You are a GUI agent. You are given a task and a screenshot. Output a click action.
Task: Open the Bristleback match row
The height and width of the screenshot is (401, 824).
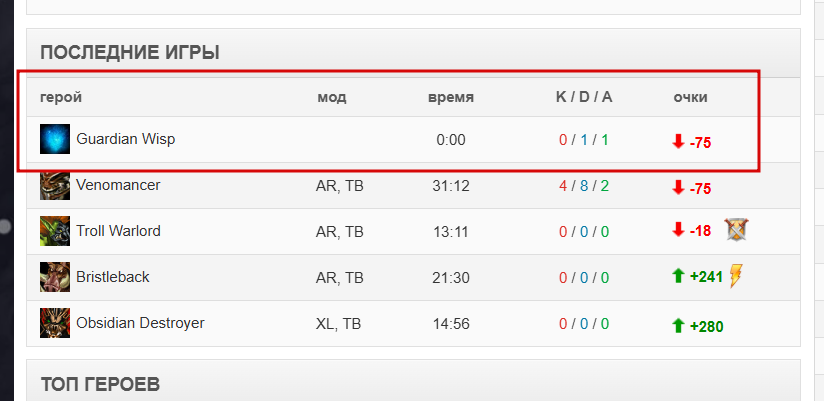tap(413, 277)
